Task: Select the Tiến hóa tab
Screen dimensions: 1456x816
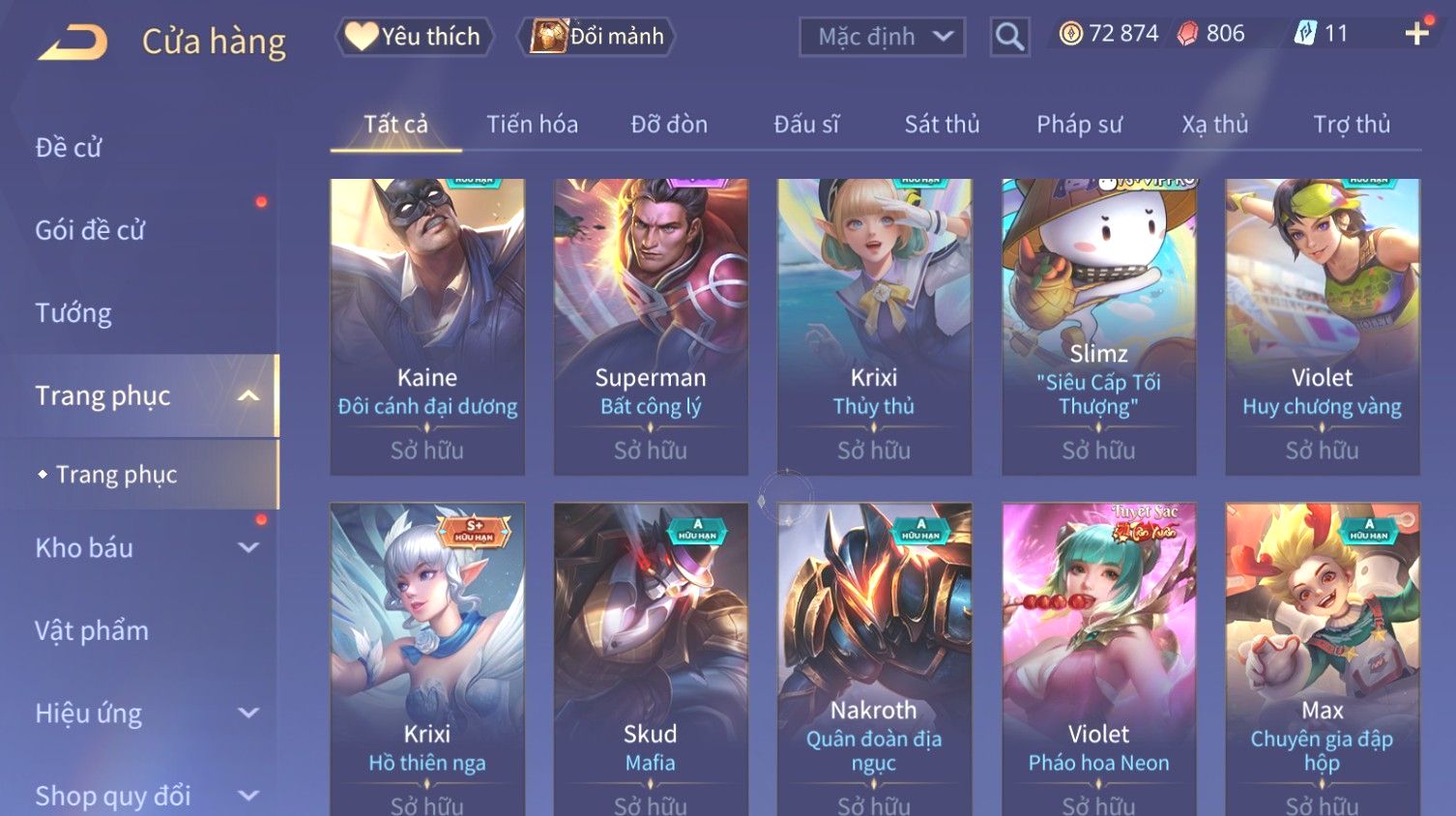Action: (x=532, y=125)
